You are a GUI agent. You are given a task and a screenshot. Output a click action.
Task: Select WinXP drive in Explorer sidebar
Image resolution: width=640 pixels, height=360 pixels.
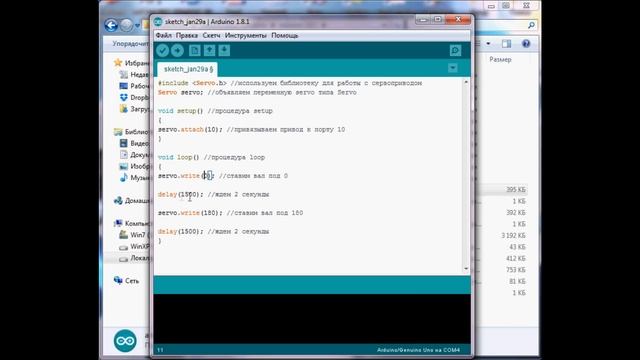[x=134, y=247]
